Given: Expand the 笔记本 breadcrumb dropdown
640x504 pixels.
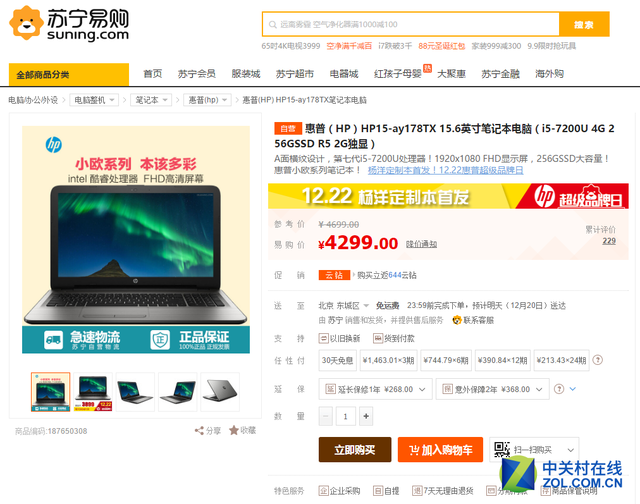Looking at the screenshot, I should [x=151, y=100].
